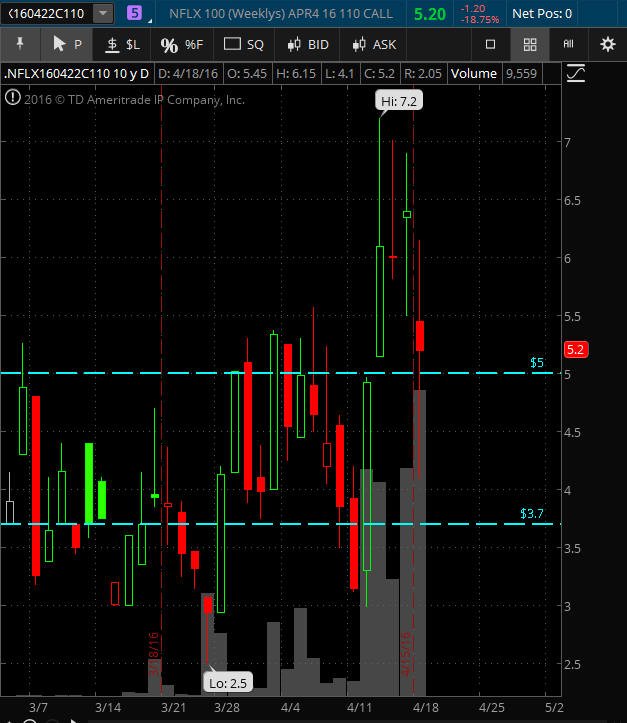627x723 pixels.
Task: Open the drawings tool icon at the right edge
Action: pos(576,73)
